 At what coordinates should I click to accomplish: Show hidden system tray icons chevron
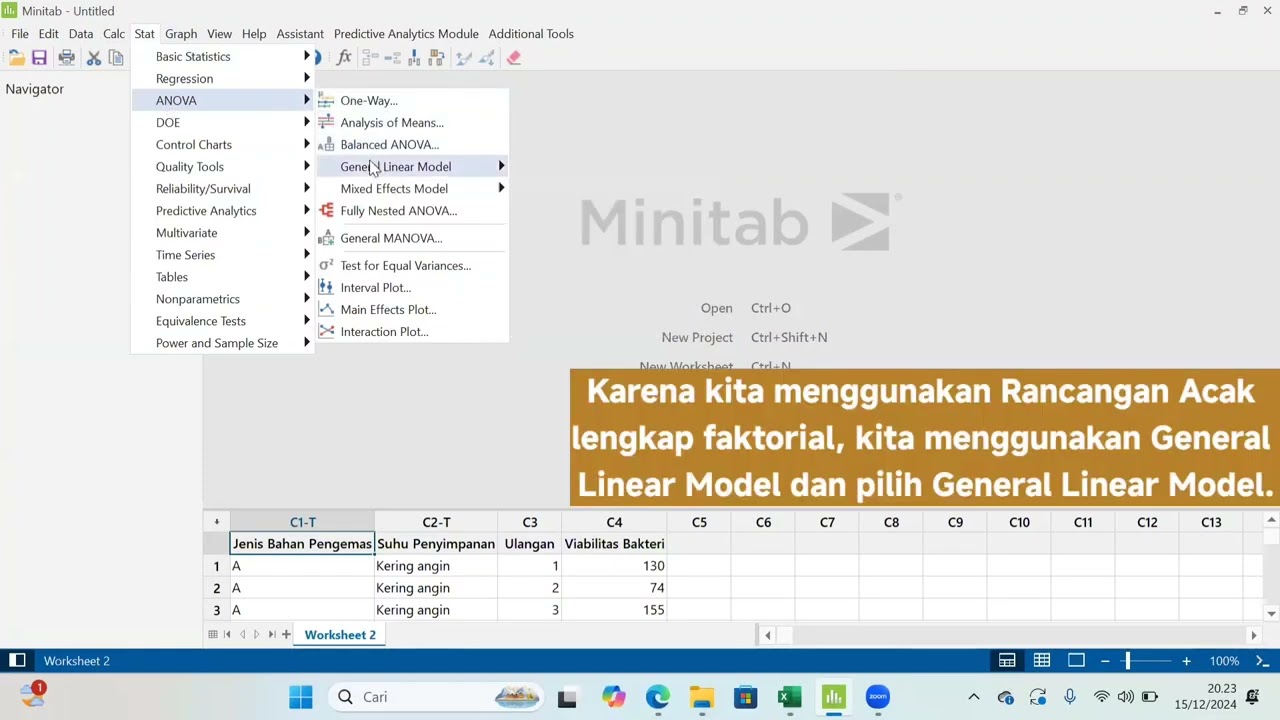click(x=973, y=697)
